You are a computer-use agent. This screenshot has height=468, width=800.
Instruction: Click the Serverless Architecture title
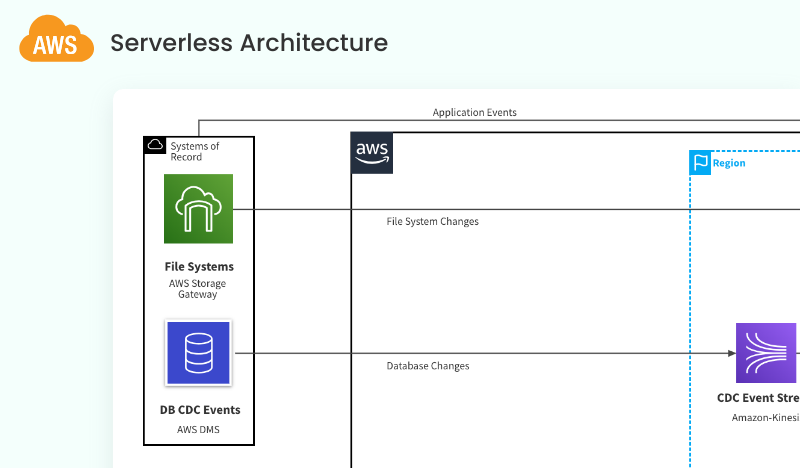[248, 43]
